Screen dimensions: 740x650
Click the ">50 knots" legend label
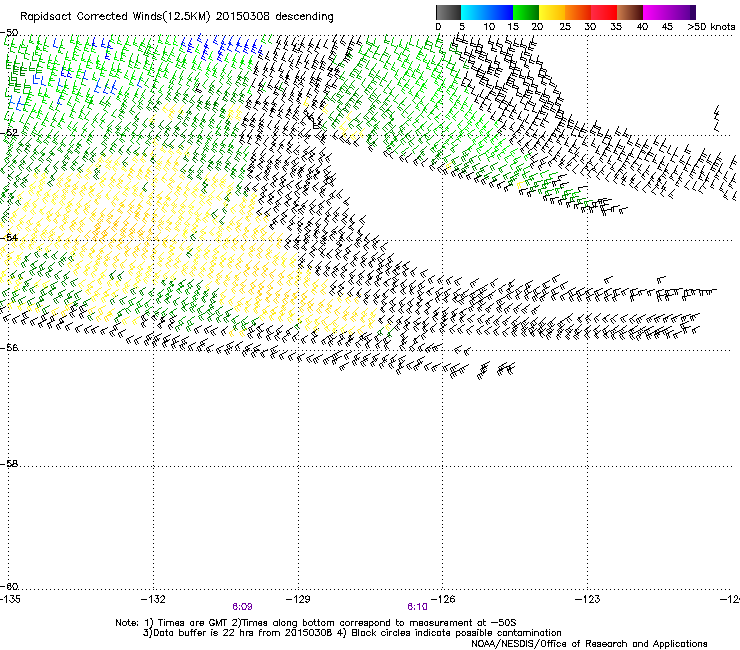[711, 27]
